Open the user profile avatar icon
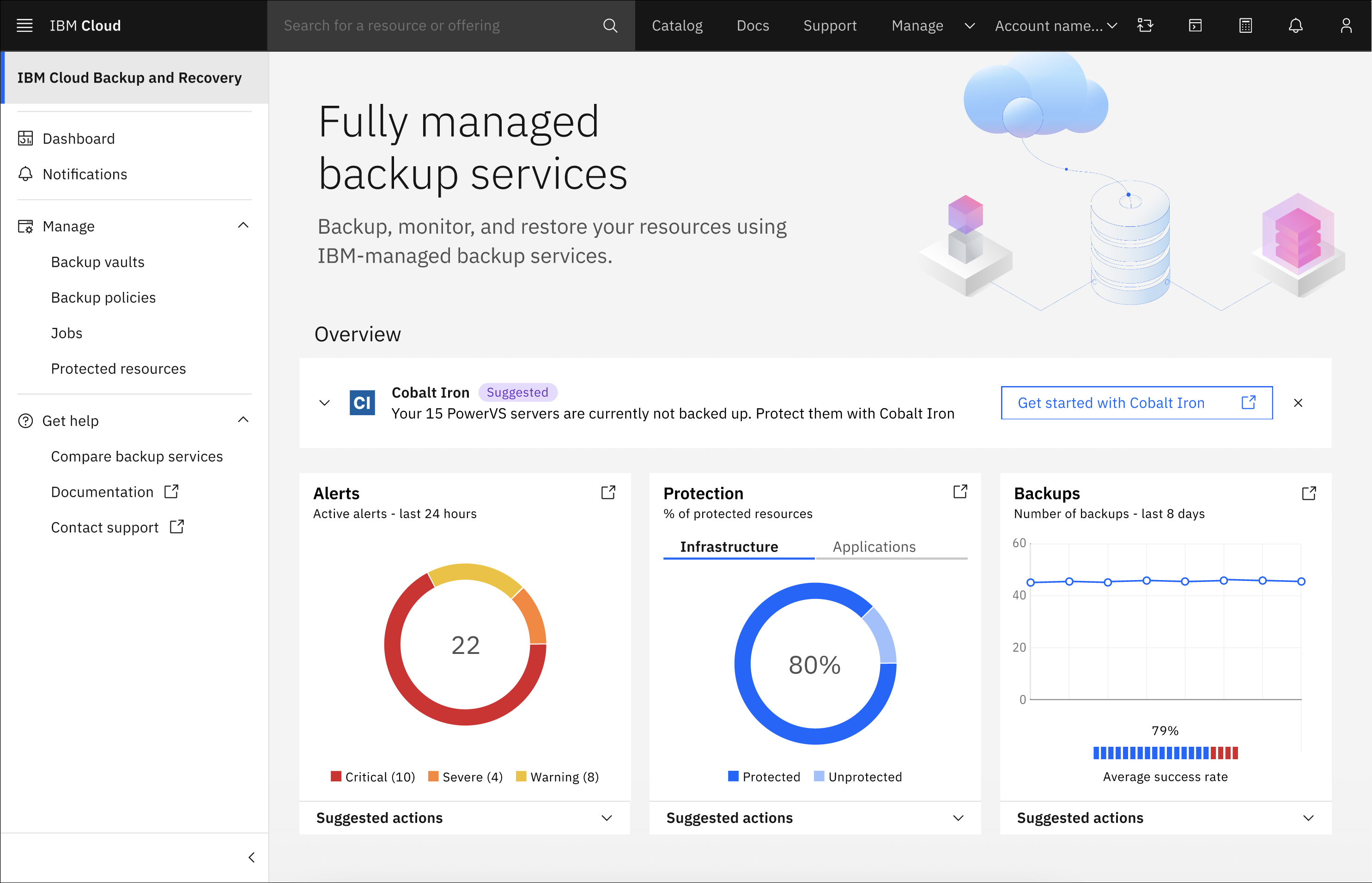The width and height of the screenshot is (1372, 883). 1346,25
